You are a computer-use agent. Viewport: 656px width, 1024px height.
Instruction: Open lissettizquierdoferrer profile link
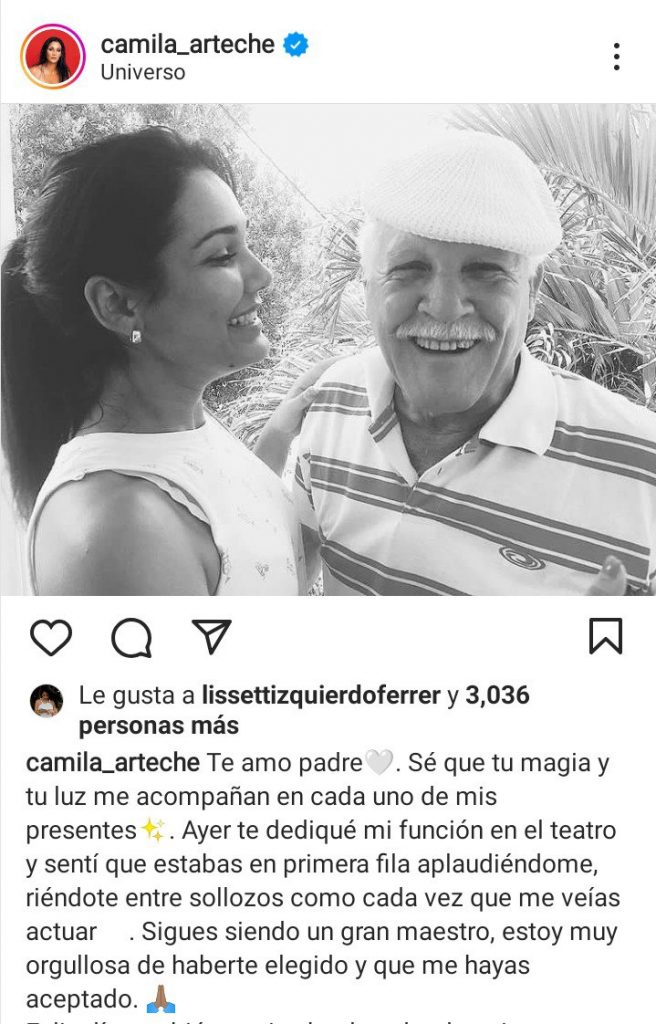point(321,696)
